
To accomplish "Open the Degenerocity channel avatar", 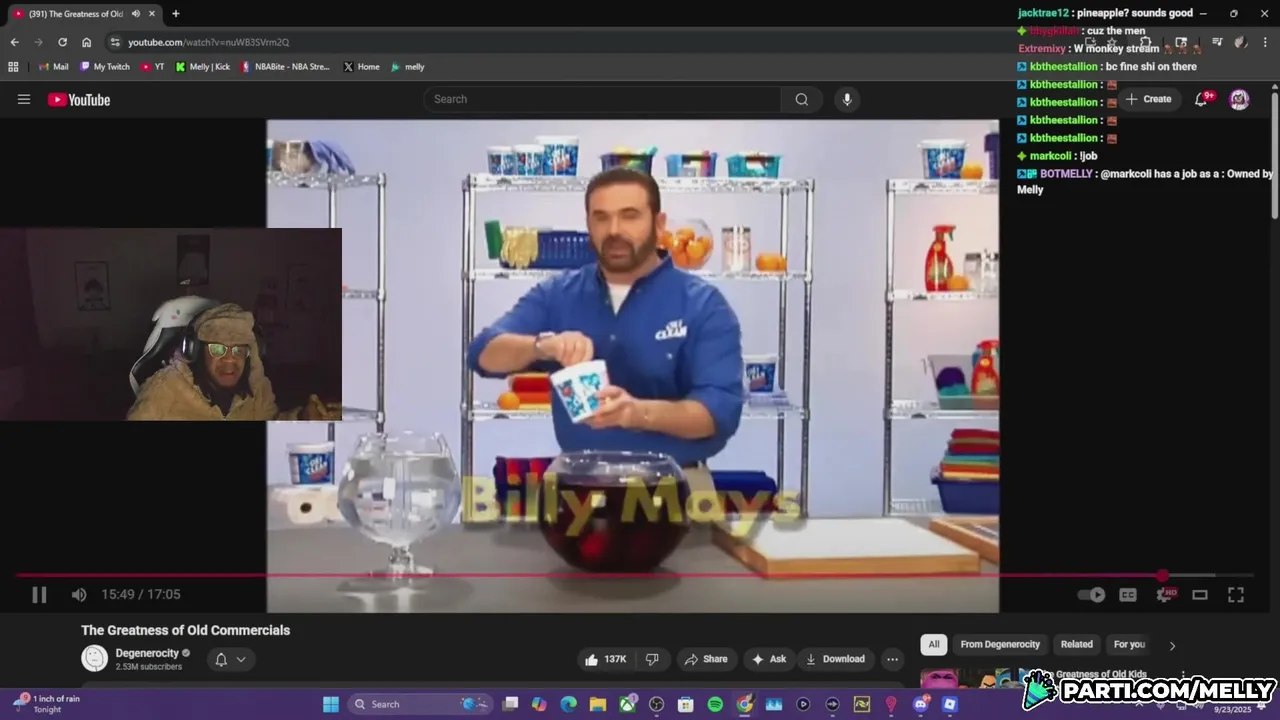I will point(94,658).
